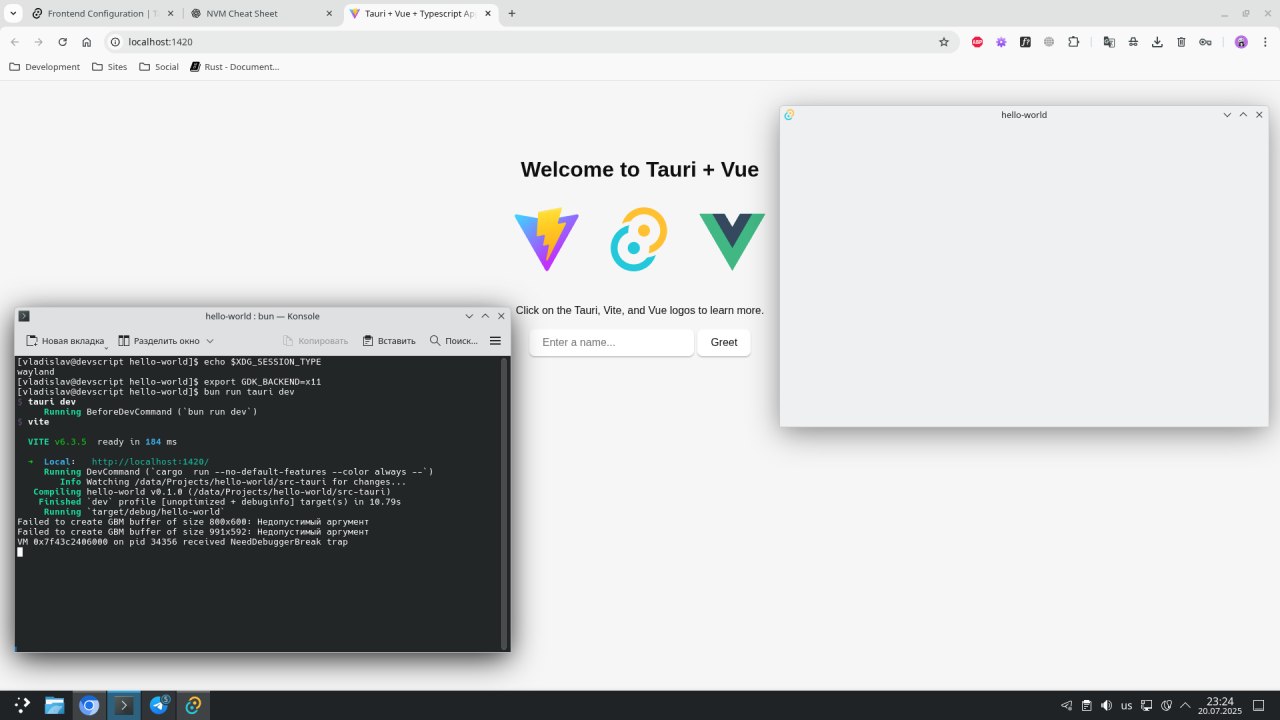Open the fonts 'f?' extension

(x=1025, y=42)
